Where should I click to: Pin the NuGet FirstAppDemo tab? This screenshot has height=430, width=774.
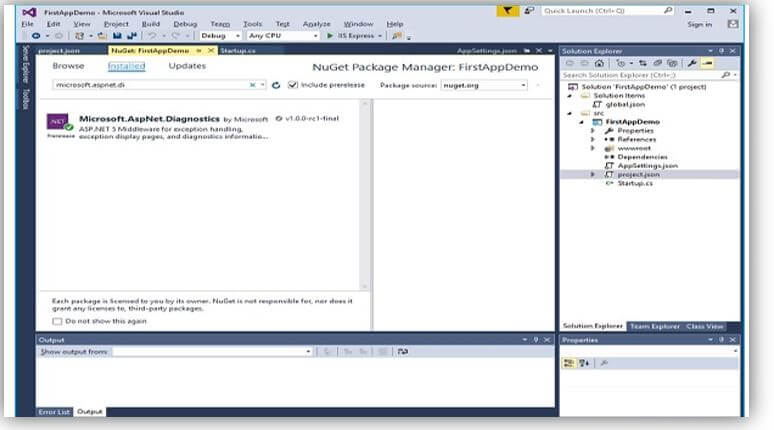199,51
